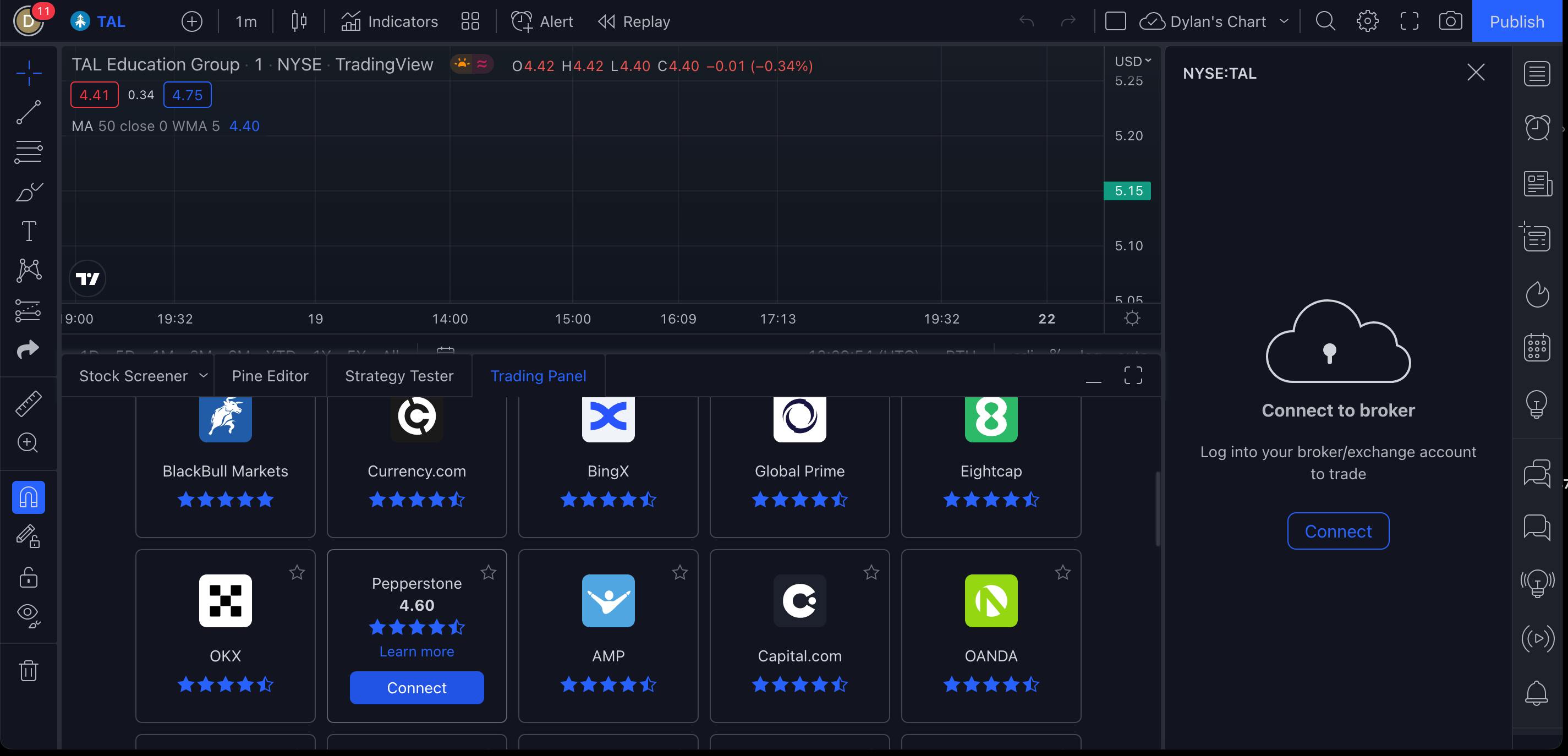Open the economic calendar icon
1568x756 pixels.
1536,348
